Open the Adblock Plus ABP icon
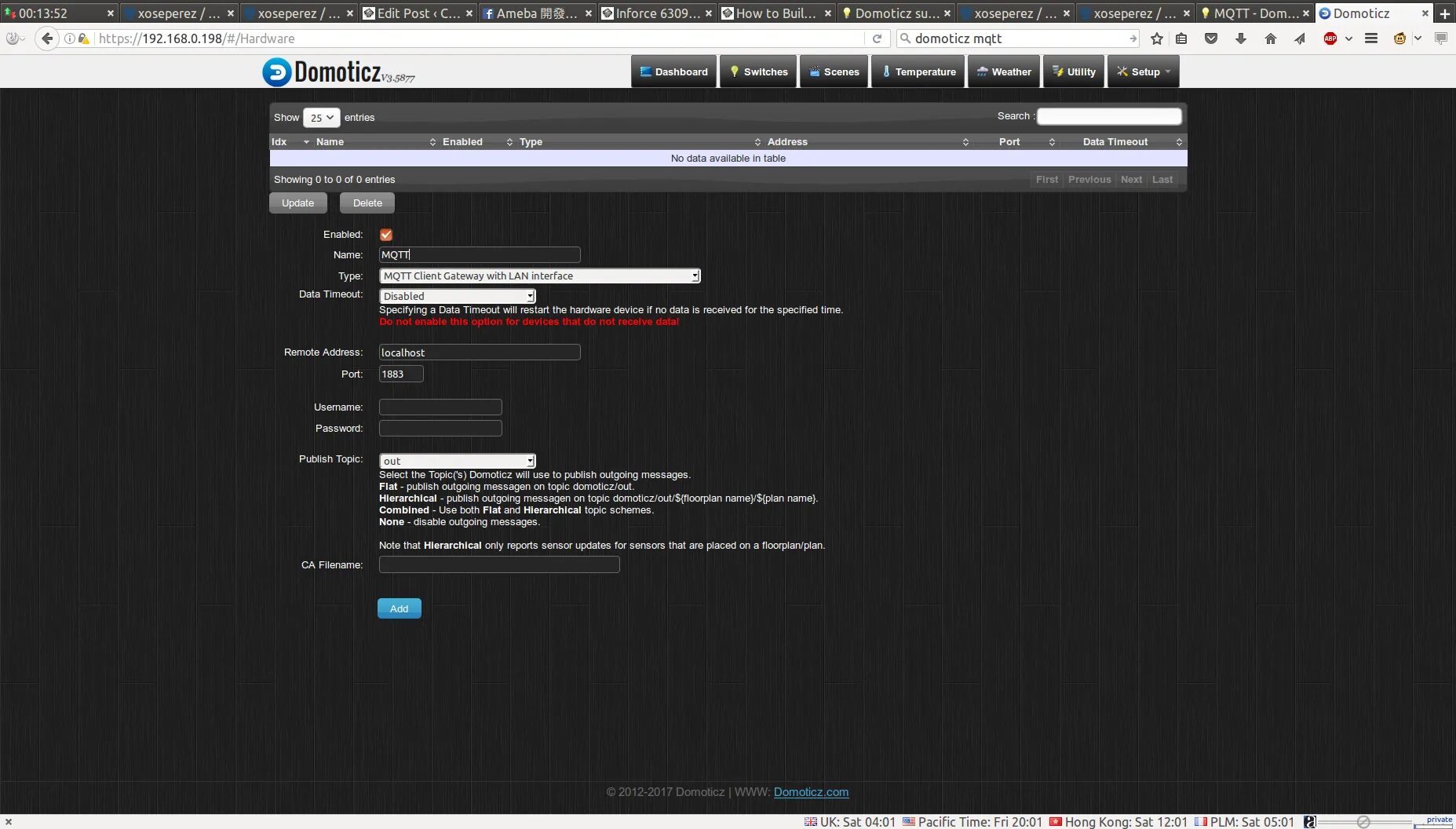This screenshot has height=829, width=1456. pos(1330,38)
